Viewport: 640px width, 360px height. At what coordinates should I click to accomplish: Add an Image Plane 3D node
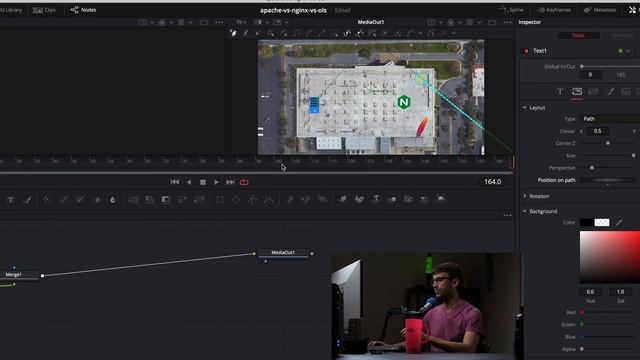pos(342,199)
